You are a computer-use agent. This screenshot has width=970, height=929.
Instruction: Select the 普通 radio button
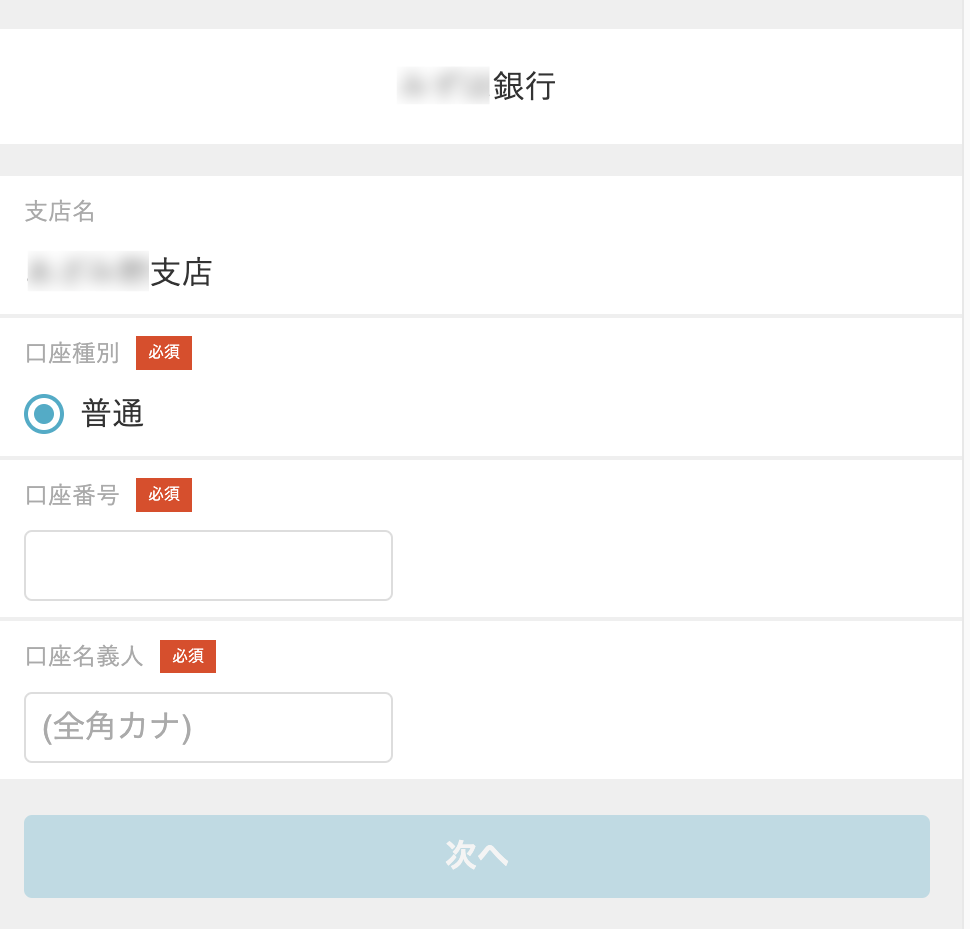tap(44, 414)
